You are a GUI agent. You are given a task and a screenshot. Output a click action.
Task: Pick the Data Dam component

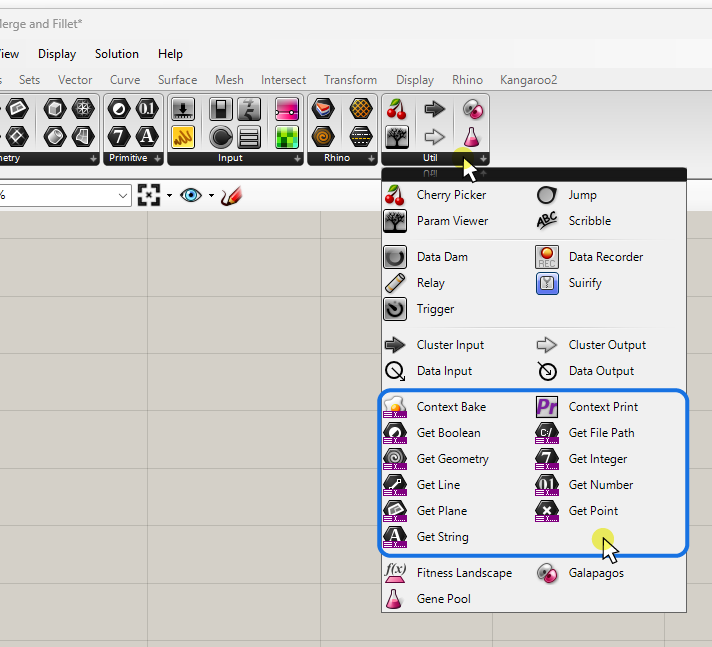point(442,257)
